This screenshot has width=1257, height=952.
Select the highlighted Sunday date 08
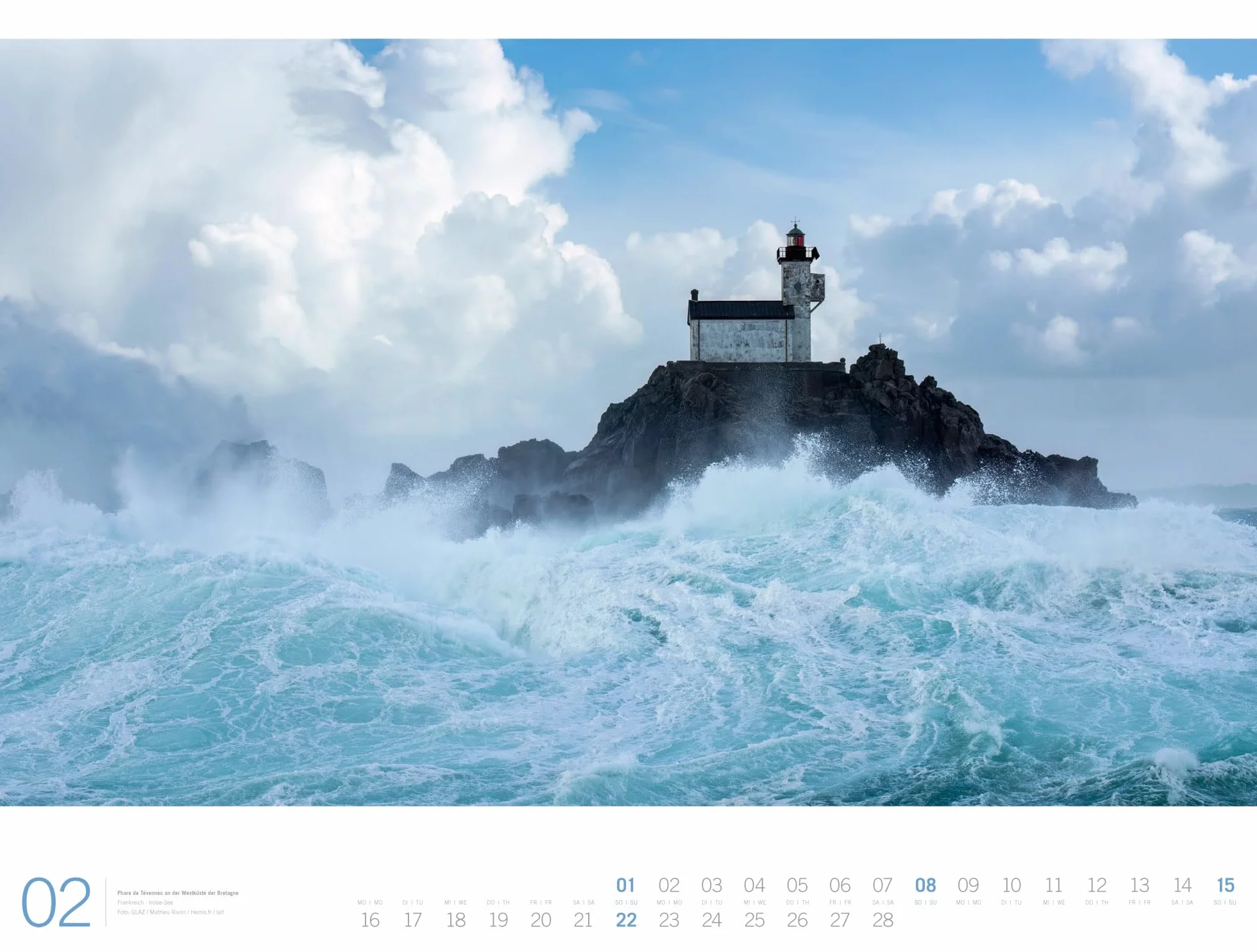(x=925, y=885)
